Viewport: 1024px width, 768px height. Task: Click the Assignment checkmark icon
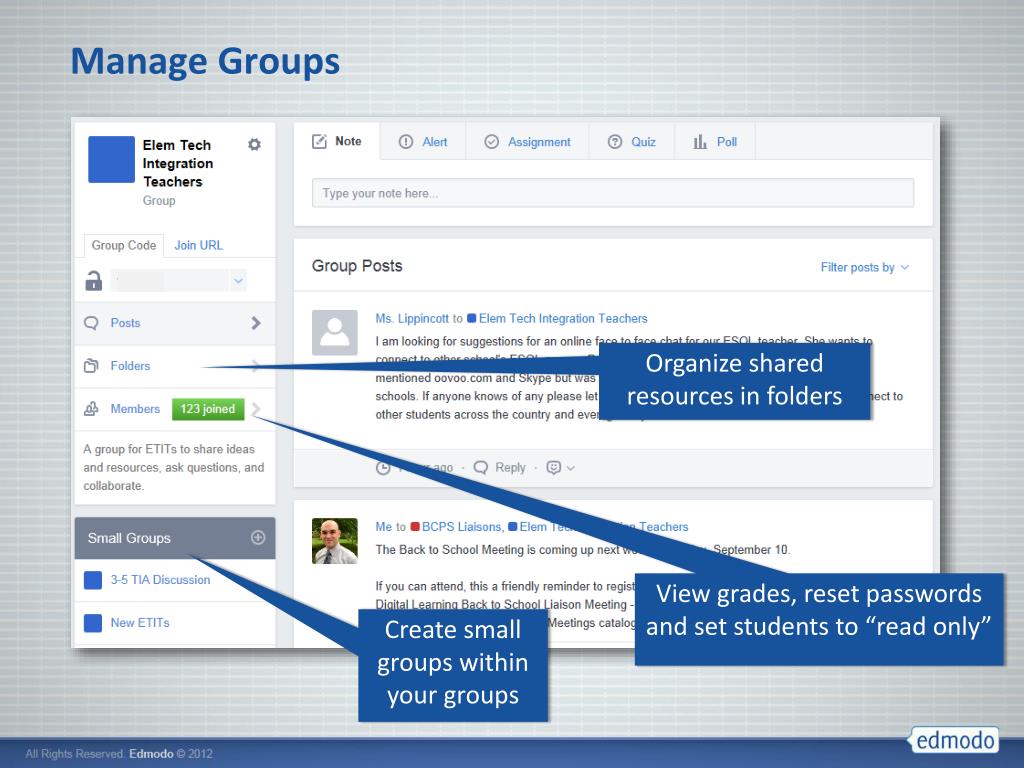point(492,142)
